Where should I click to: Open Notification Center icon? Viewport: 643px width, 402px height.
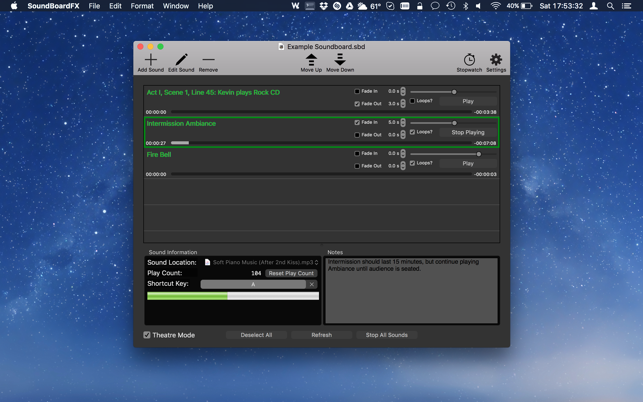click(626, 6)
